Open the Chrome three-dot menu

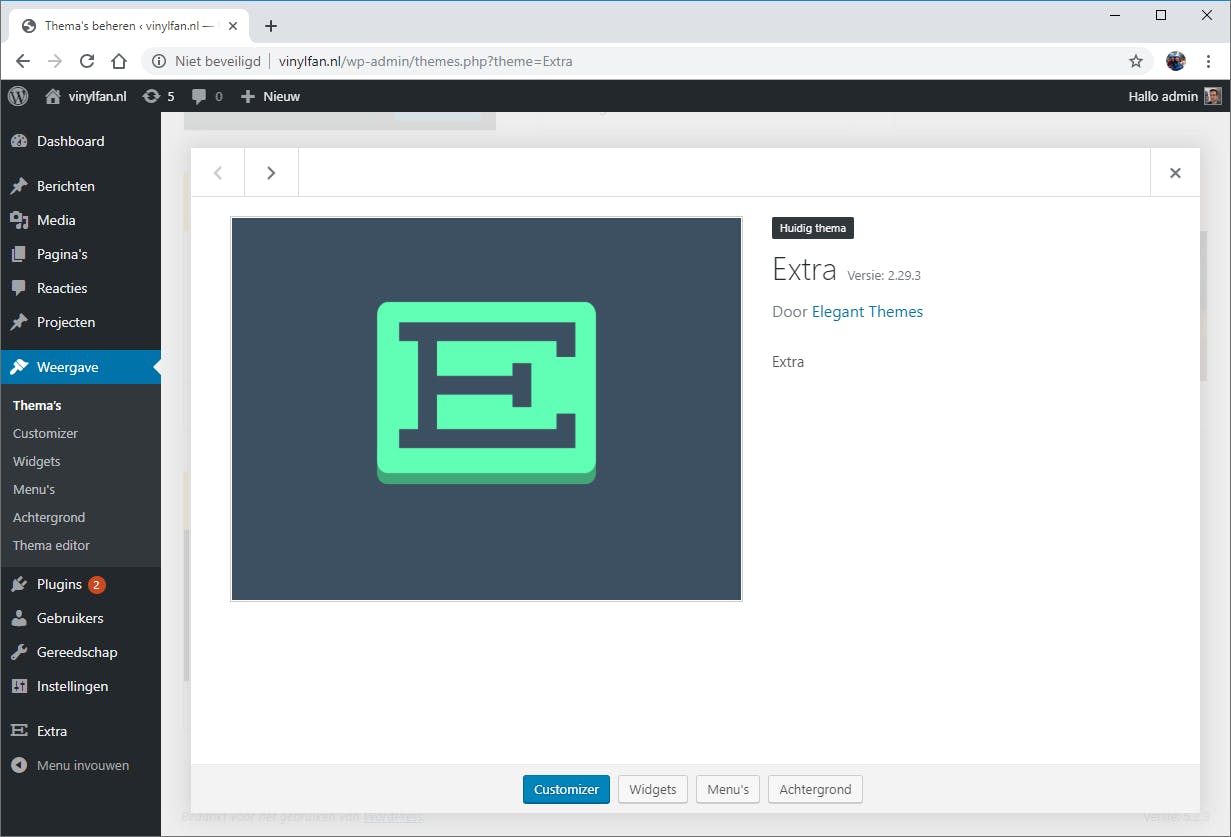[x=1209, y=61]
